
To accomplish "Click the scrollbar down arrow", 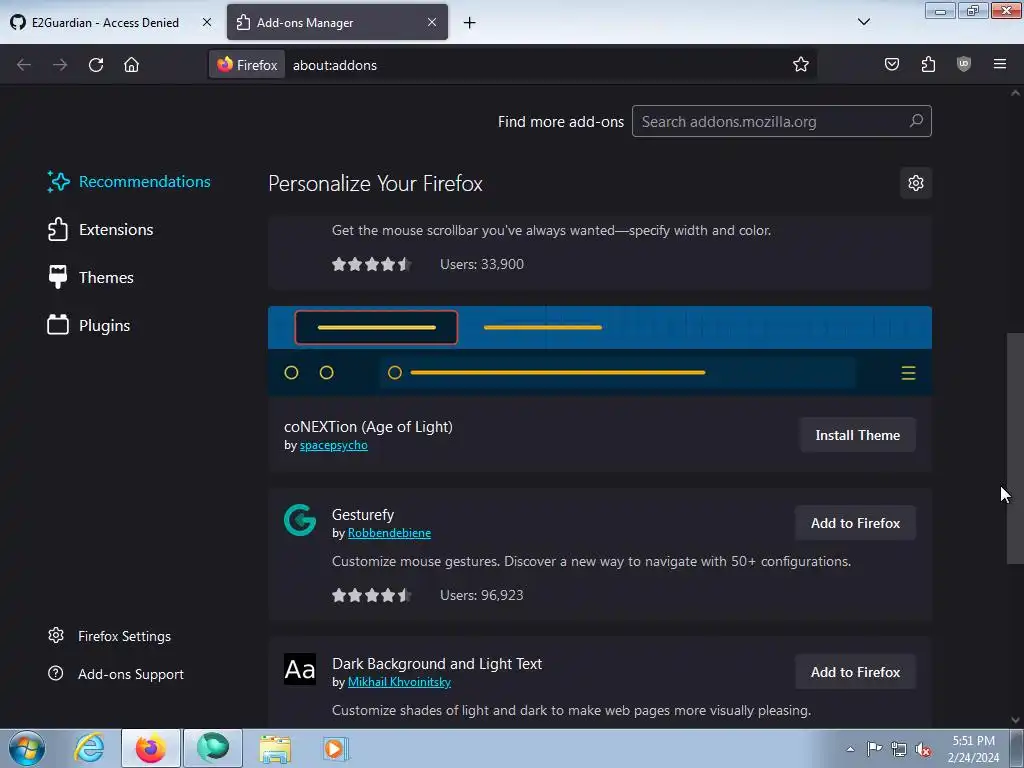I will [x=1015, y=720].
